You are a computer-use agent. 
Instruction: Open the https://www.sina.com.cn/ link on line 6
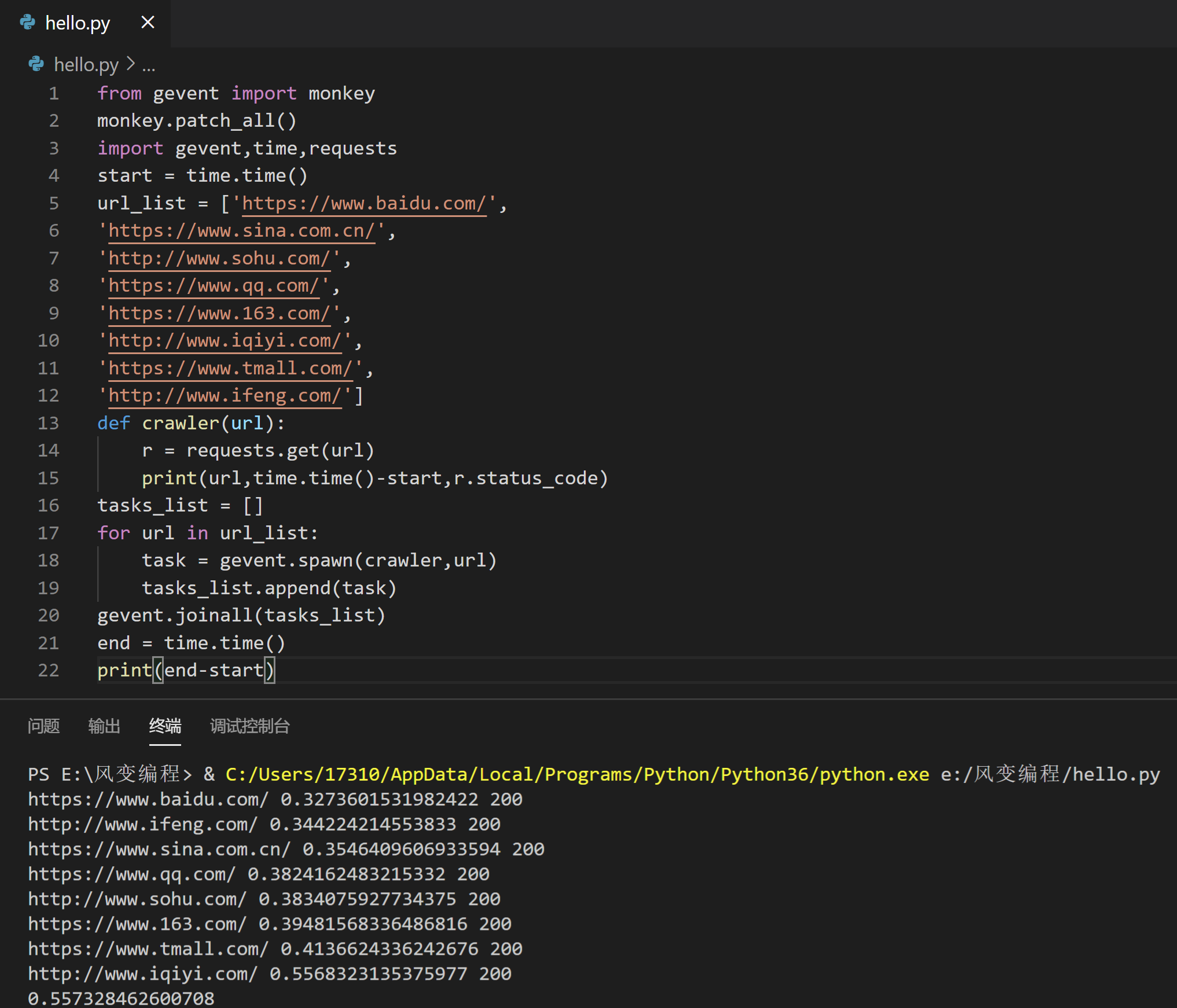242,231
